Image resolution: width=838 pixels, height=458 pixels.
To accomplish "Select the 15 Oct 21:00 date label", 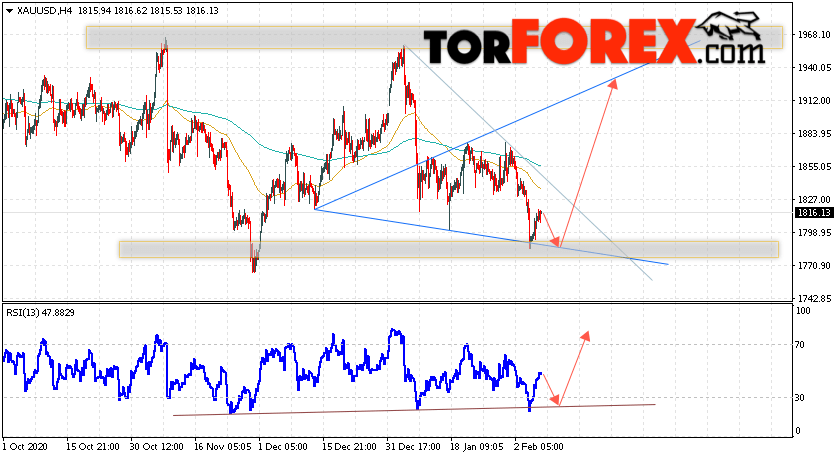I will click(92, 447).
